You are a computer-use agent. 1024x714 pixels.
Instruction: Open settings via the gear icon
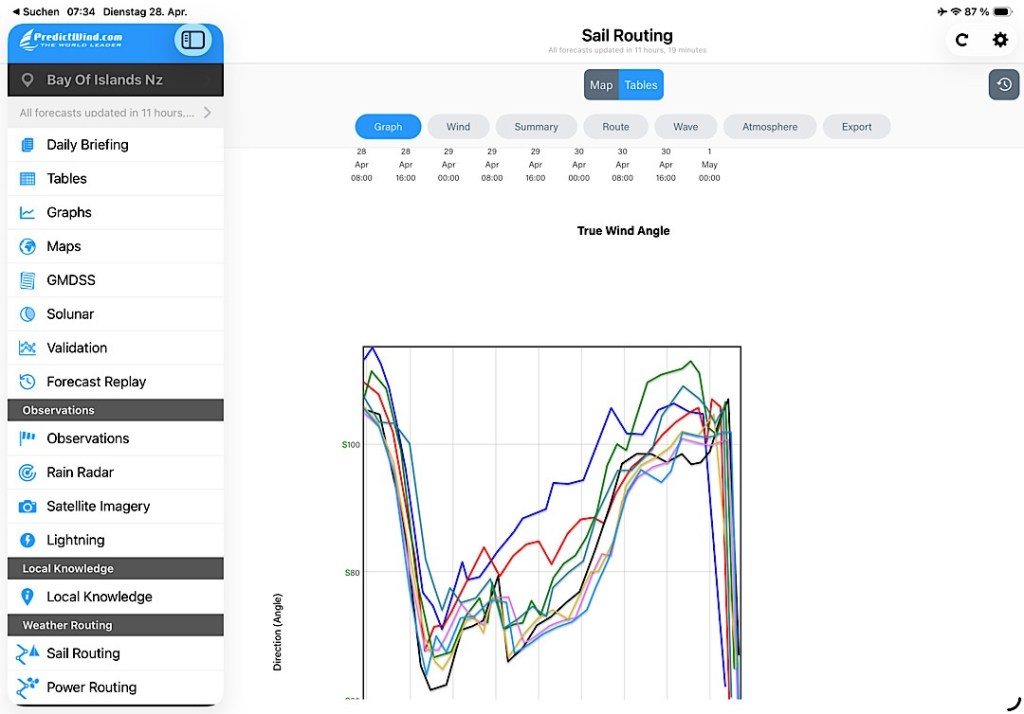point(1000,40)
